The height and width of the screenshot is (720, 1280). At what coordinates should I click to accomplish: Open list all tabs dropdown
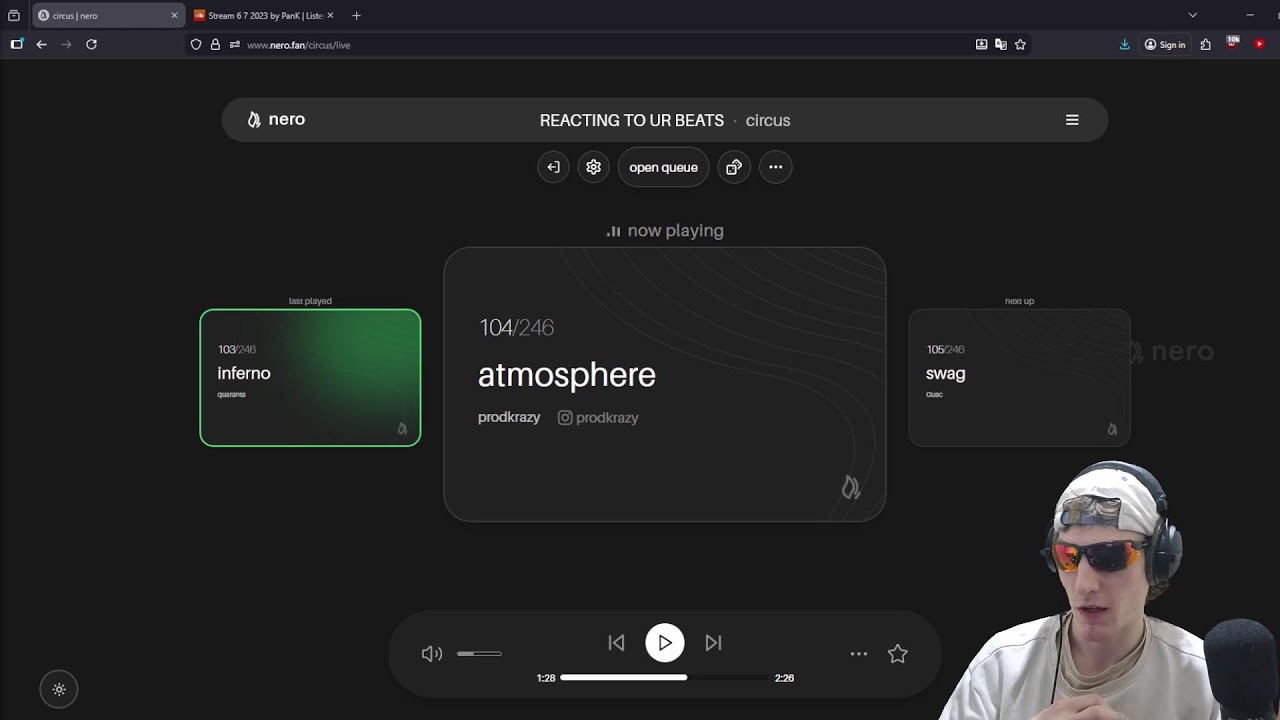coord(1192,15)
